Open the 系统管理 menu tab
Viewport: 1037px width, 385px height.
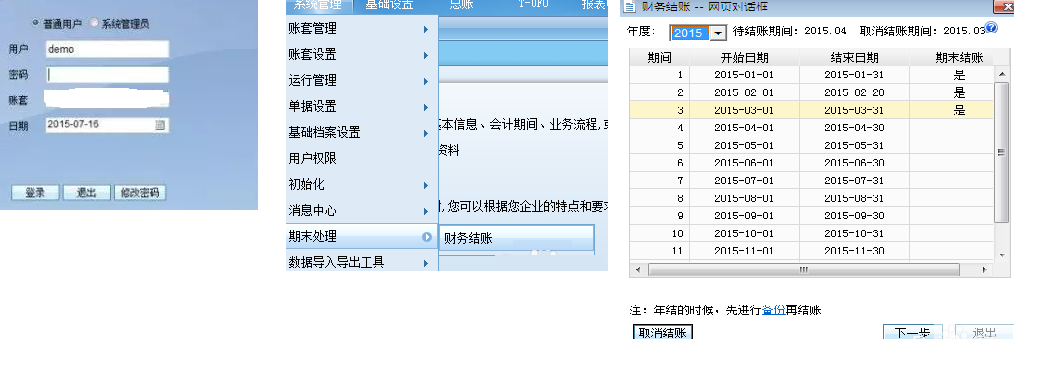pos(318,5)
